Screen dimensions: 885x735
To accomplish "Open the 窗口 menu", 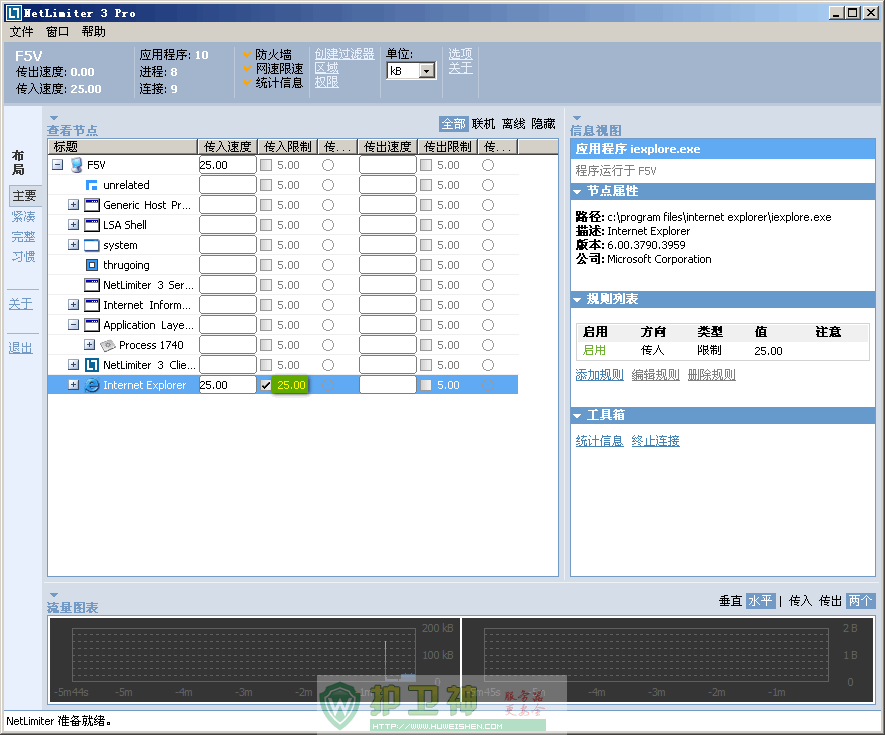I will [58, 31].
